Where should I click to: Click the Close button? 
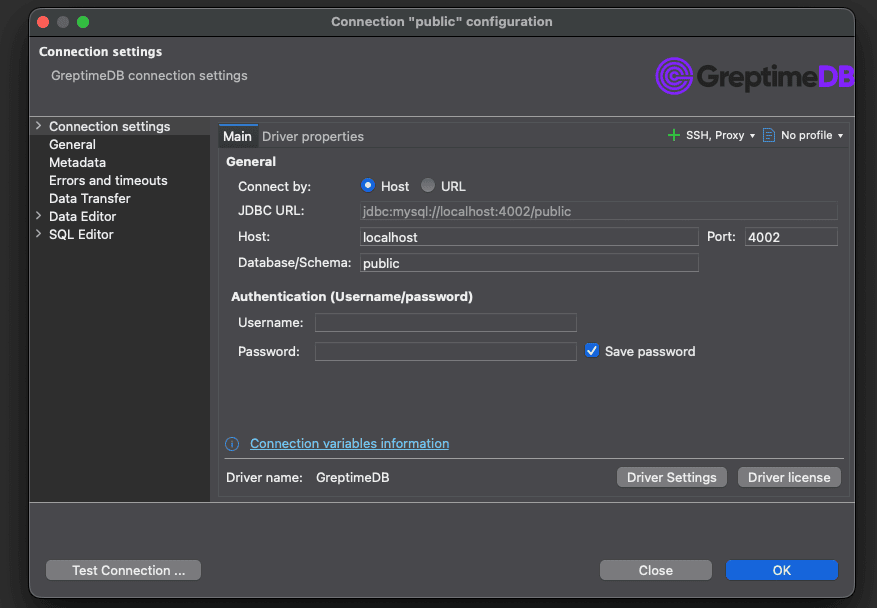click(x=656, y=570)
